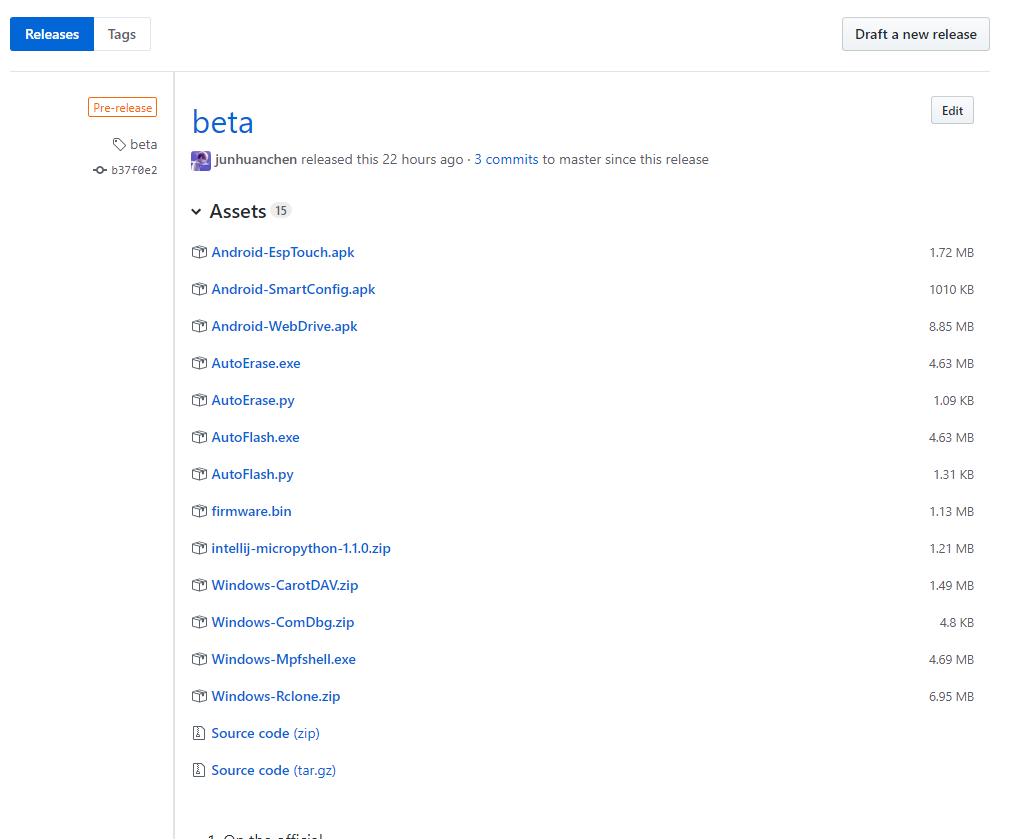Click package icon beside Android-EspTouch.apk
Viewport: 1020px width, 839px height.
pyautogui.click(x=199, y=252)
